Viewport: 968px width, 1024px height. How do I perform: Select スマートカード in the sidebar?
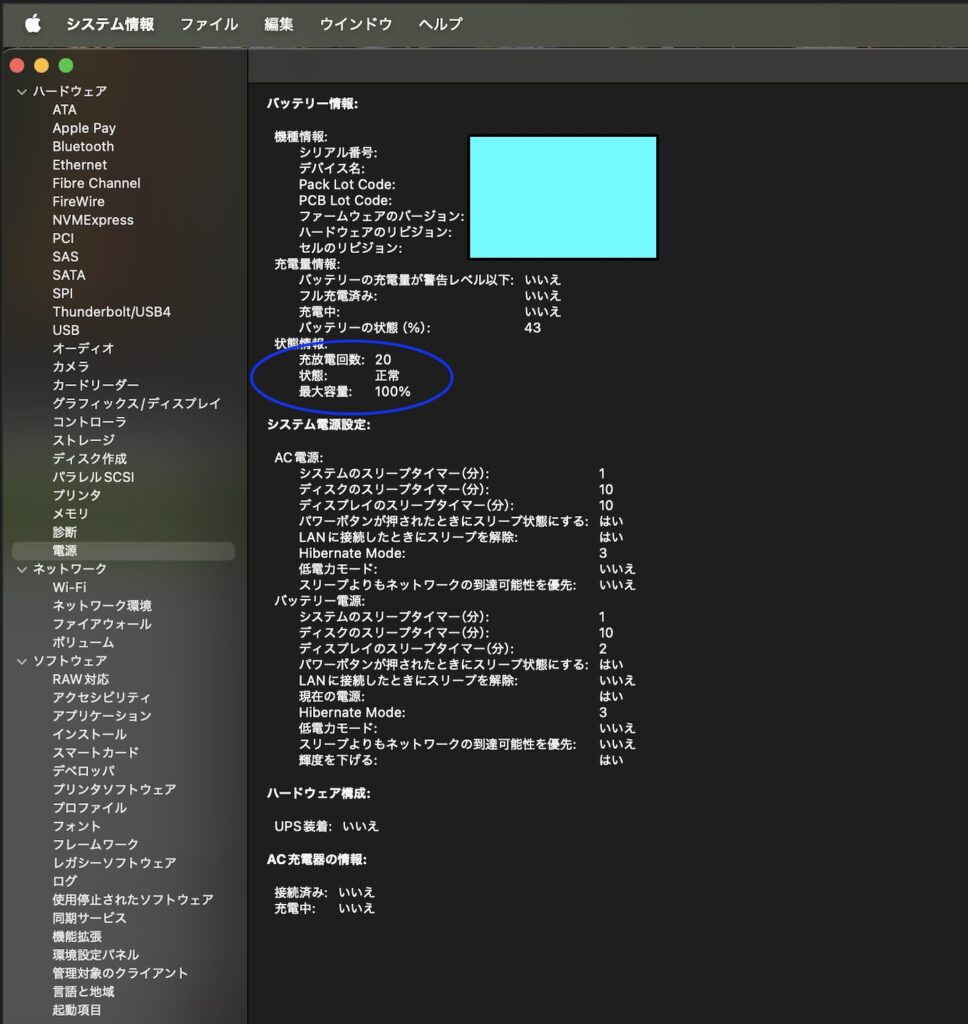95,752
